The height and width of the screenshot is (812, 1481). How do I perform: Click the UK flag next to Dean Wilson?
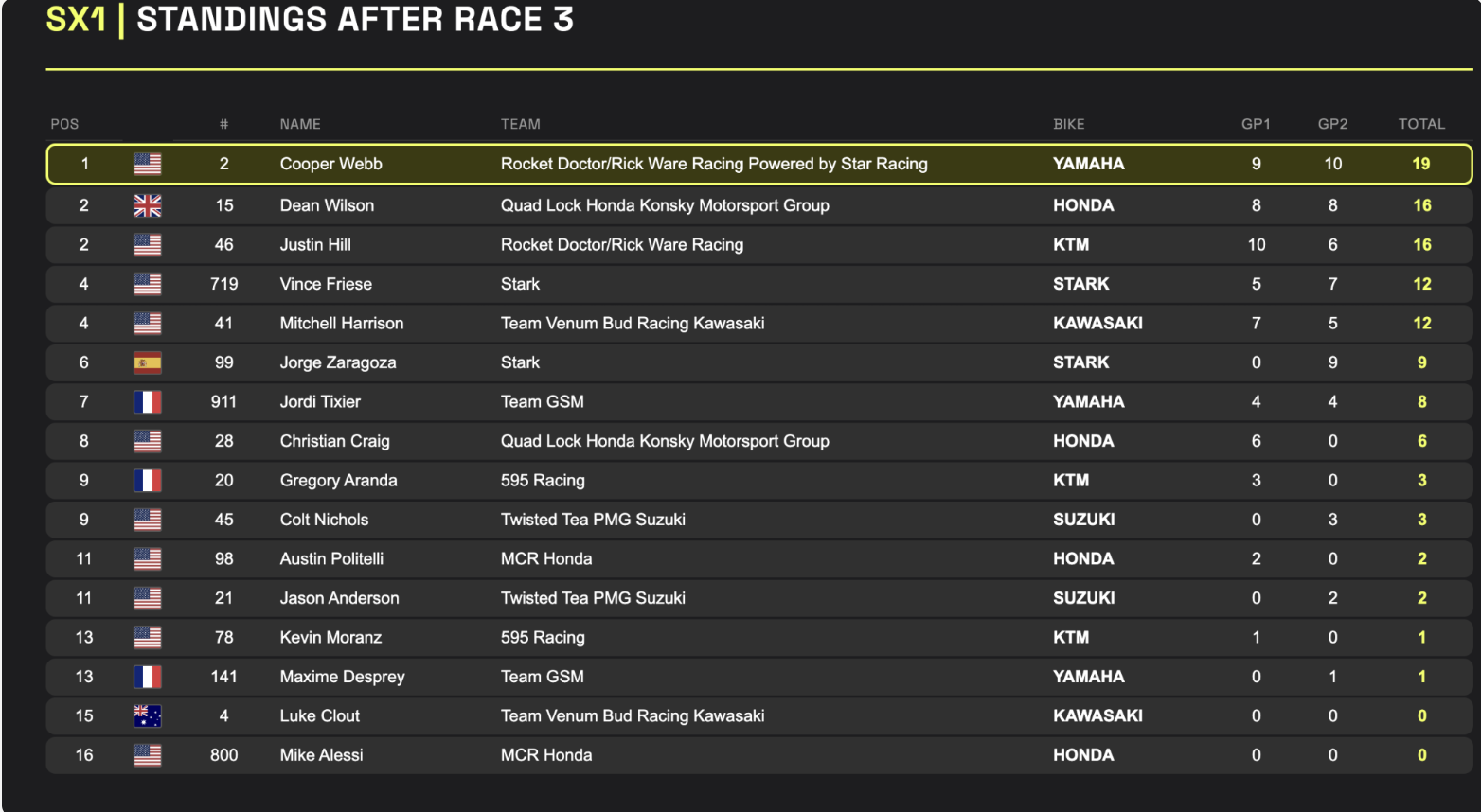pos(147,205)
